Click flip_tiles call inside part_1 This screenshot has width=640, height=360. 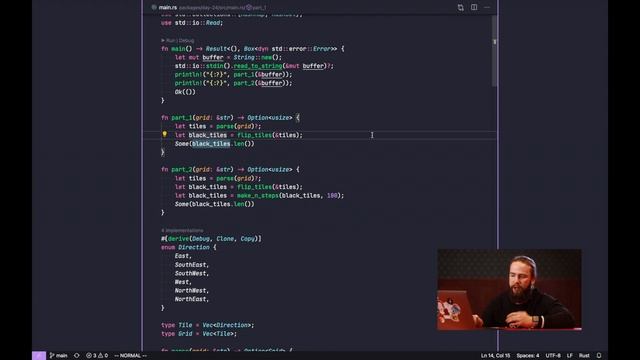pyautogui.click(x=254, y=135)
